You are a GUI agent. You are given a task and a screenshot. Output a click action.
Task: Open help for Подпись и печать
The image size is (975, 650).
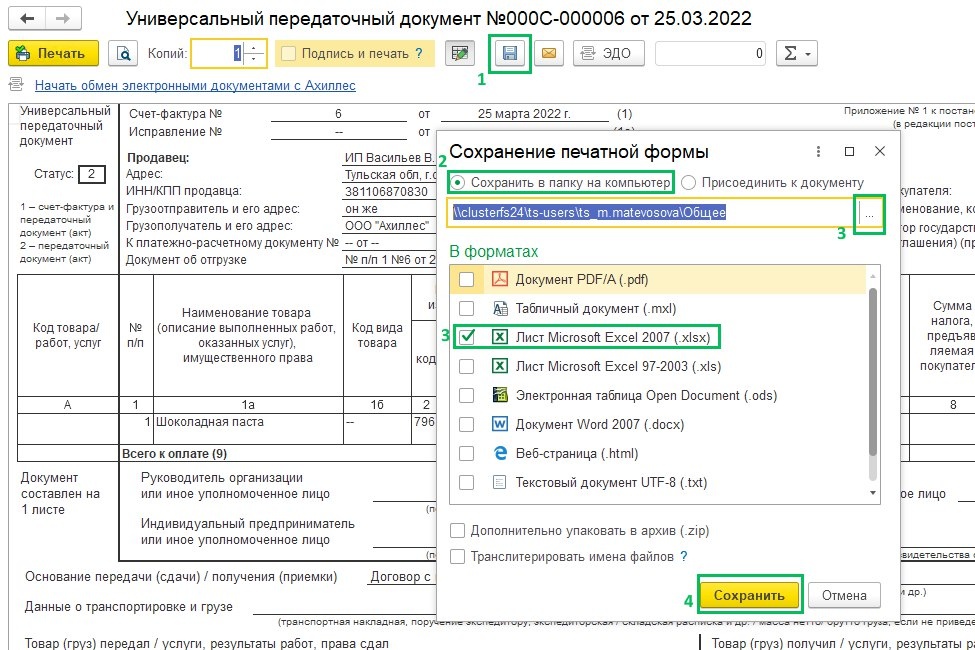coord(418,53)
